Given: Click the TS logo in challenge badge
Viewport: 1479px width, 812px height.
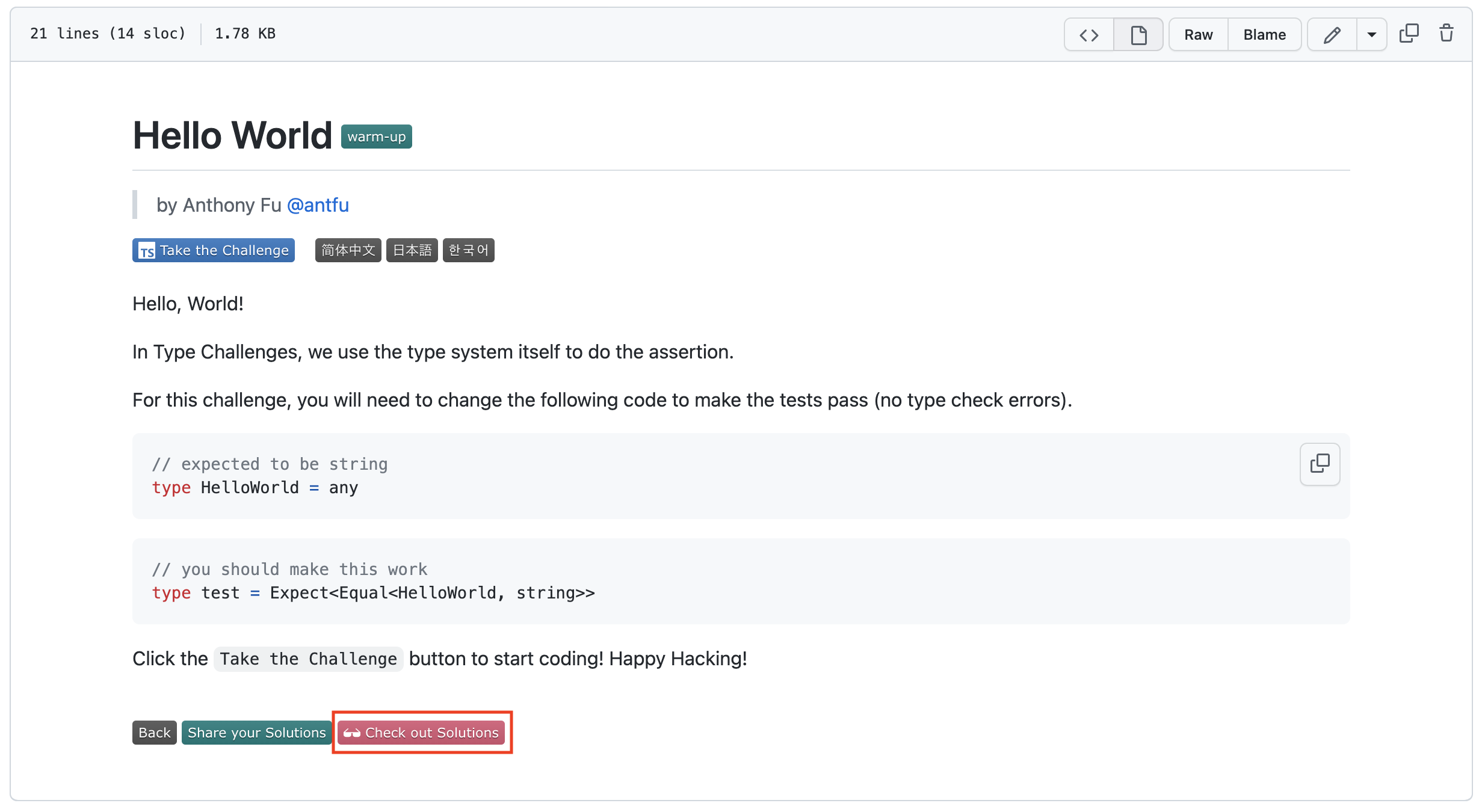Looking at the screenshot, I should click(x=147, y=251).
